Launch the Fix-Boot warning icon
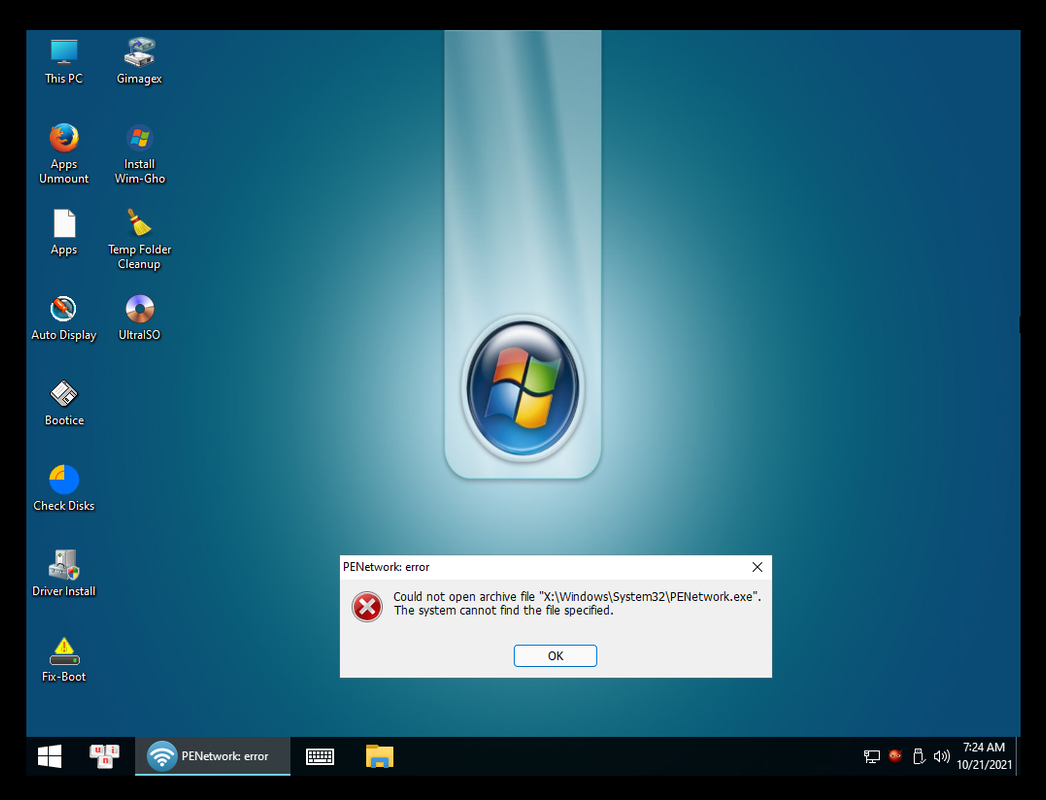Viewport: 1046px width, 800px height. click(x=64, y=659)
